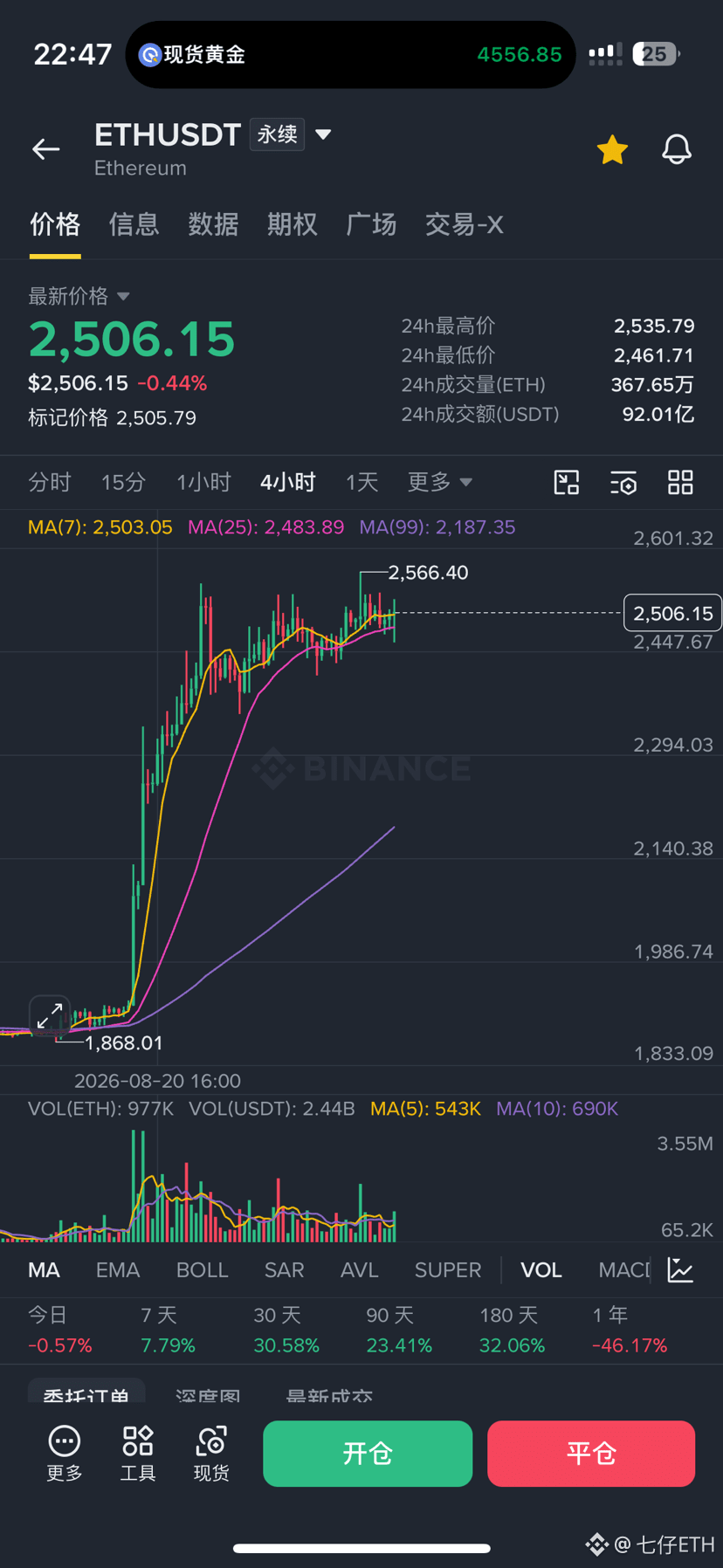Viewport: 723px width, 1568px height.
Task: Open the grid layout icon
Action: click(680, 482)
